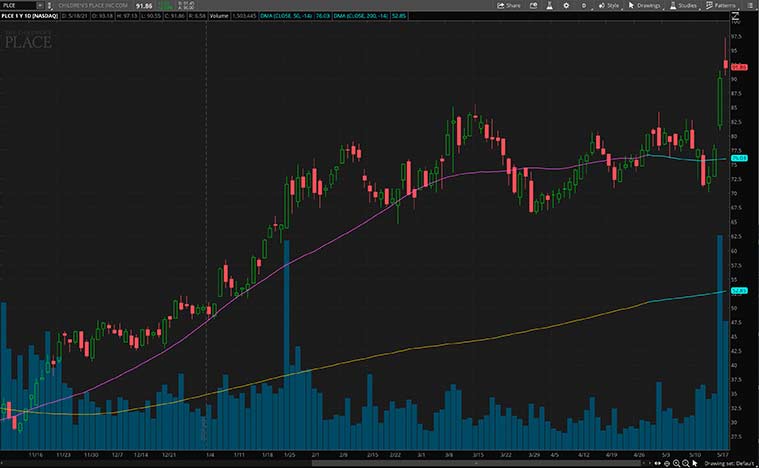The height and width of the screenshot is (468, 759).
Task: Click the Share button in top toolbar
Action: tap(509, 5)
